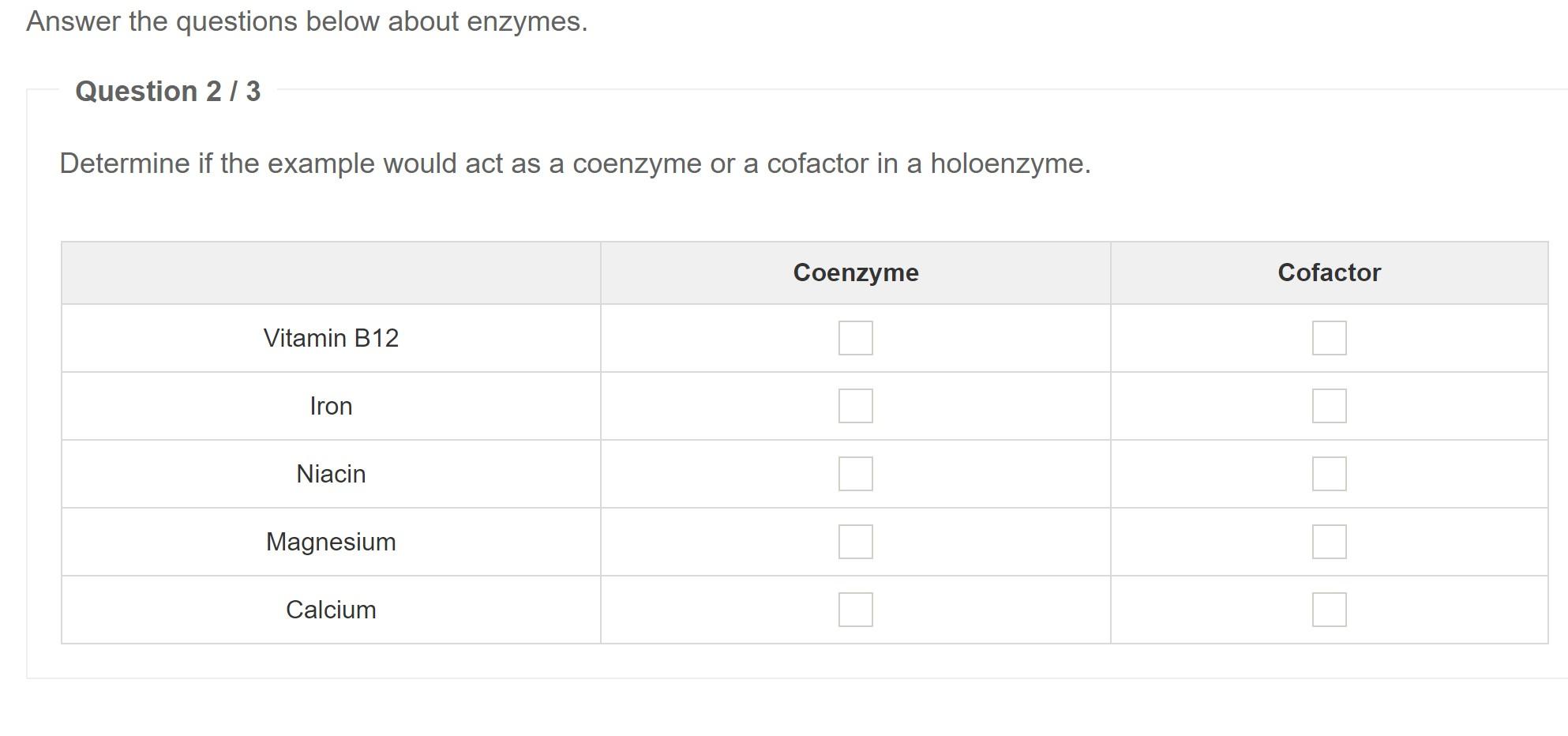Select Coenzyme for Magnesium row
1568x736 pixels.
[855, 542]
